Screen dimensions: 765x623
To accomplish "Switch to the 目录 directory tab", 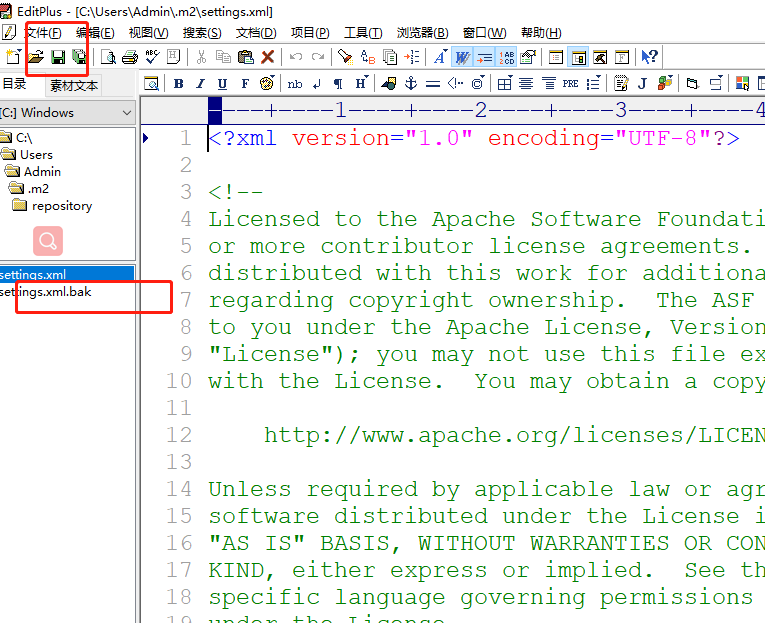I will (14, 84).
